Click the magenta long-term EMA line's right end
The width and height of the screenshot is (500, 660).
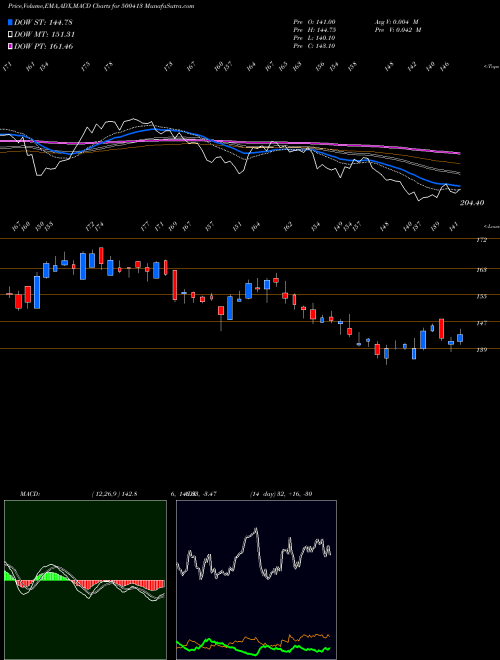click(x=459, y=153)
